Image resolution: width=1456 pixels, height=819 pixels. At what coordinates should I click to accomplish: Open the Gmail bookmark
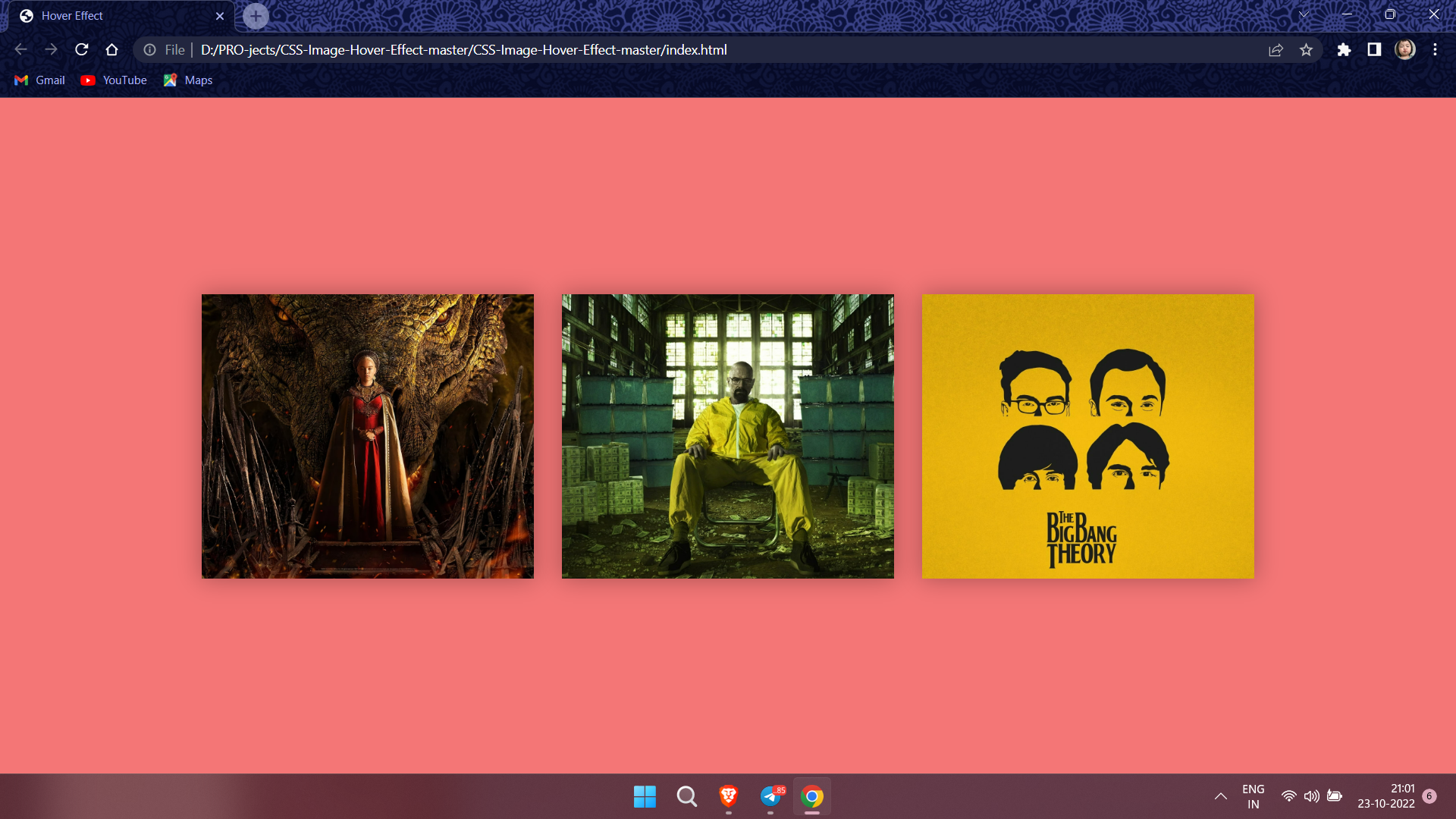pyautogui.click(x=40, y=80)
